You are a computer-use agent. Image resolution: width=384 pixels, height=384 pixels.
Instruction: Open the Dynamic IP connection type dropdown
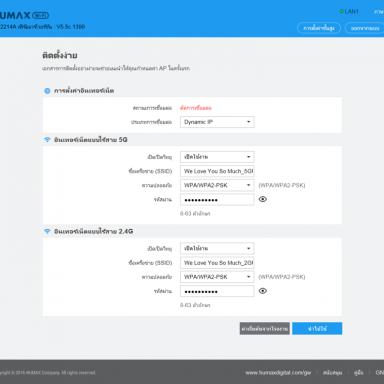pyautogui.click(x=217, y=122)
